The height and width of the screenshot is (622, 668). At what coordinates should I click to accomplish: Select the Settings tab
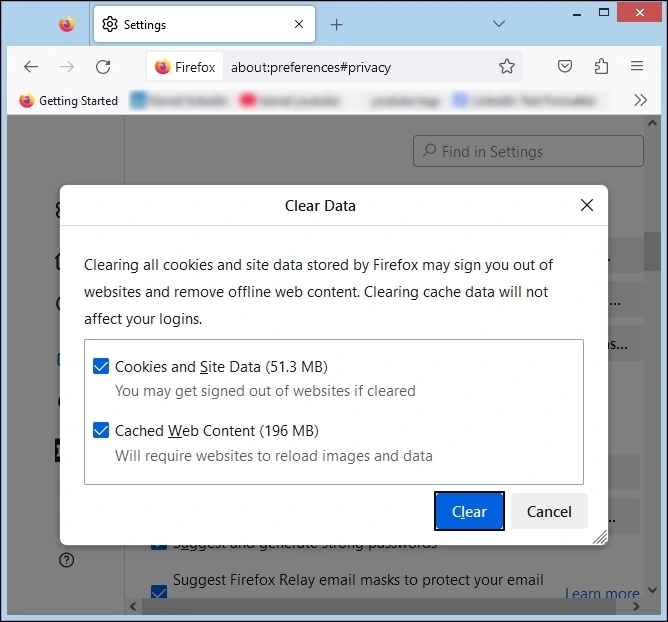204,24
